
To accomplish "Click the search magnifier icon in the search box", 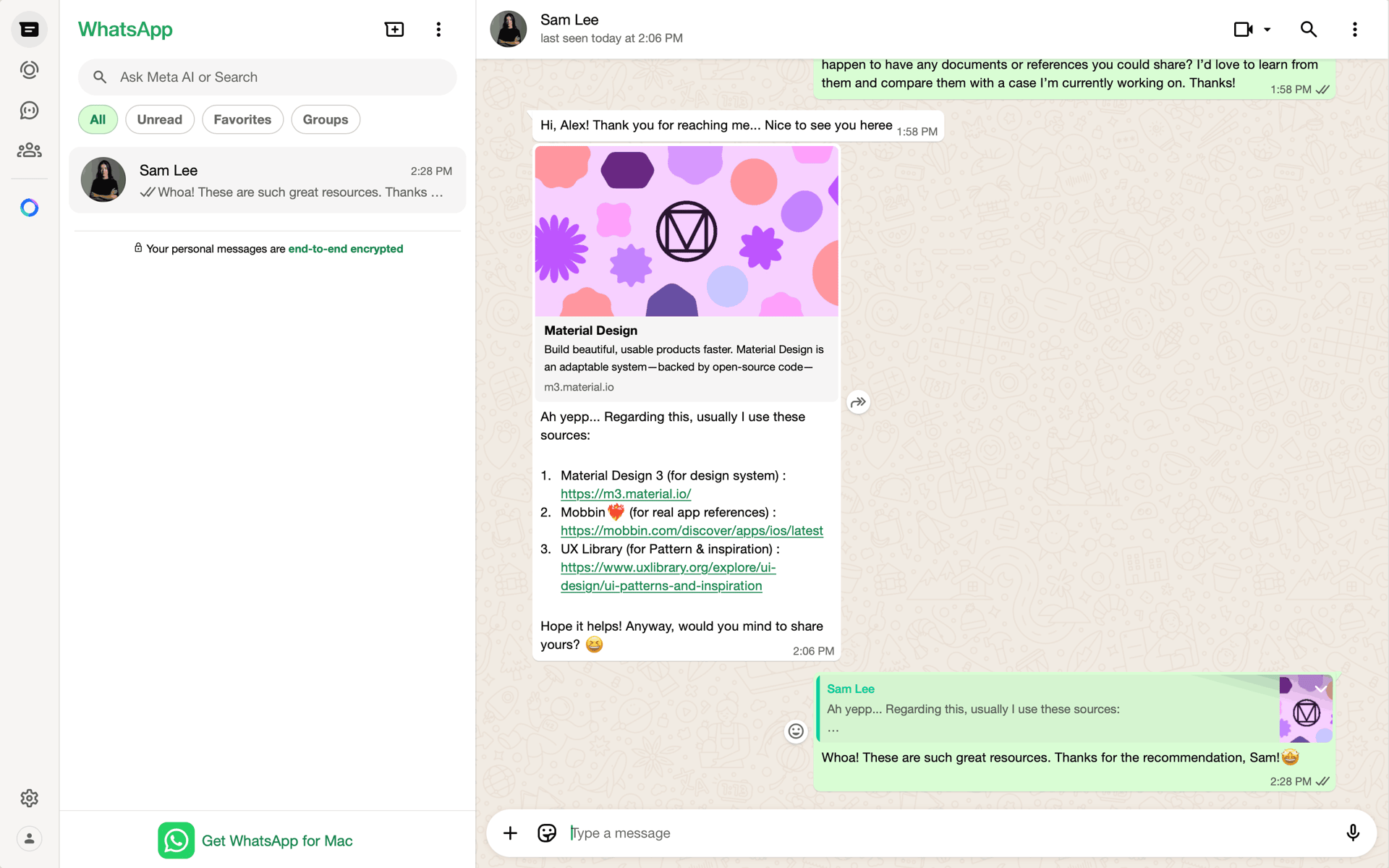I will click(100, 77).
